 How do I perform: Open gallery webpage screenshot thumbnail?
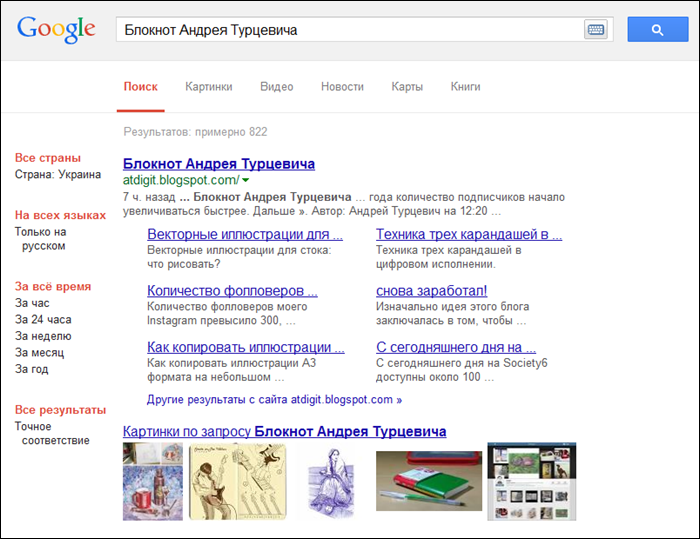[532, 481]
